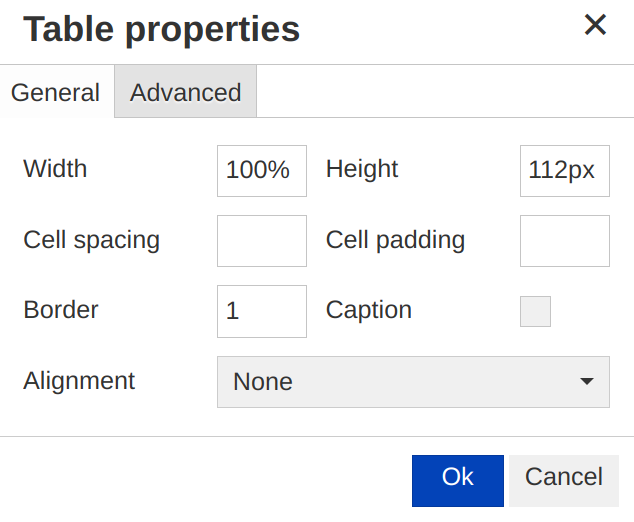The image size is (634, 522).
Task: Close the Table properties dialog
Action: pos(595,25)
